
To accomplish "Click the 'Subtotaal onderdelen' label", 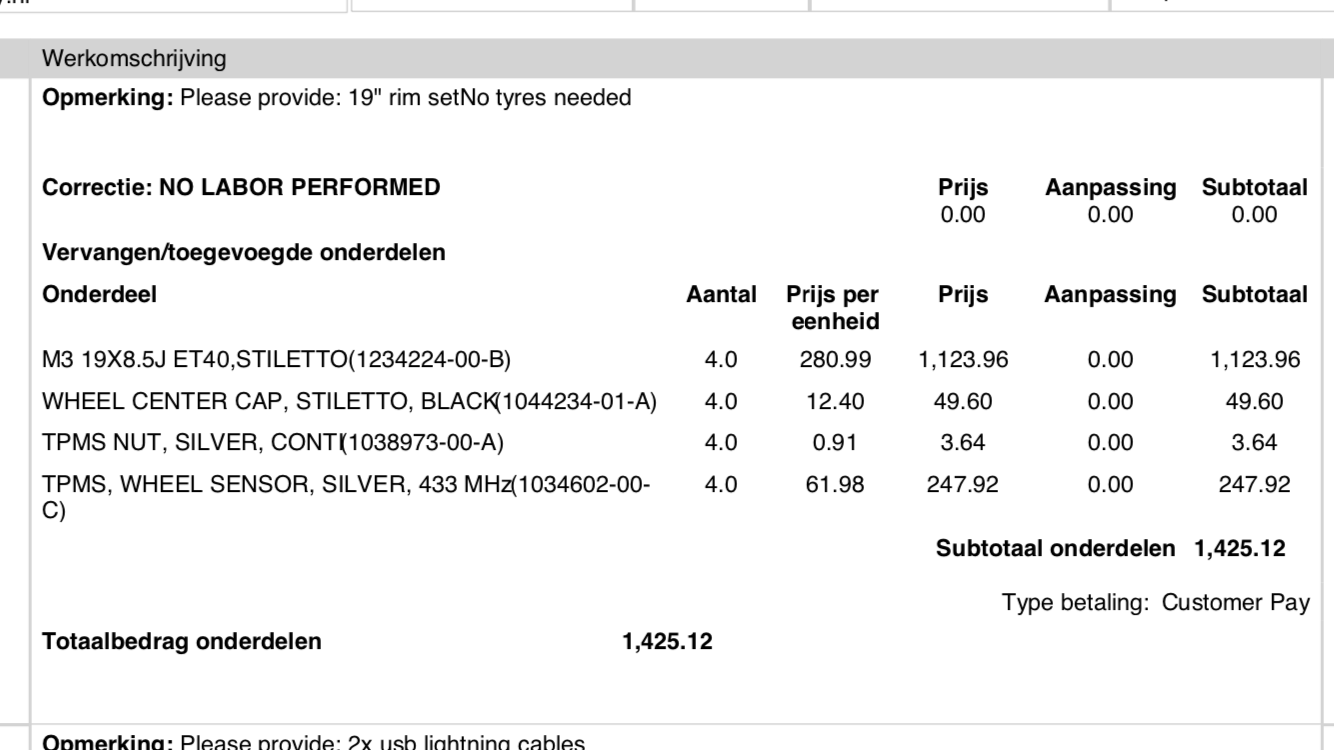I will pyautogui.click(x=1060, y=548).
